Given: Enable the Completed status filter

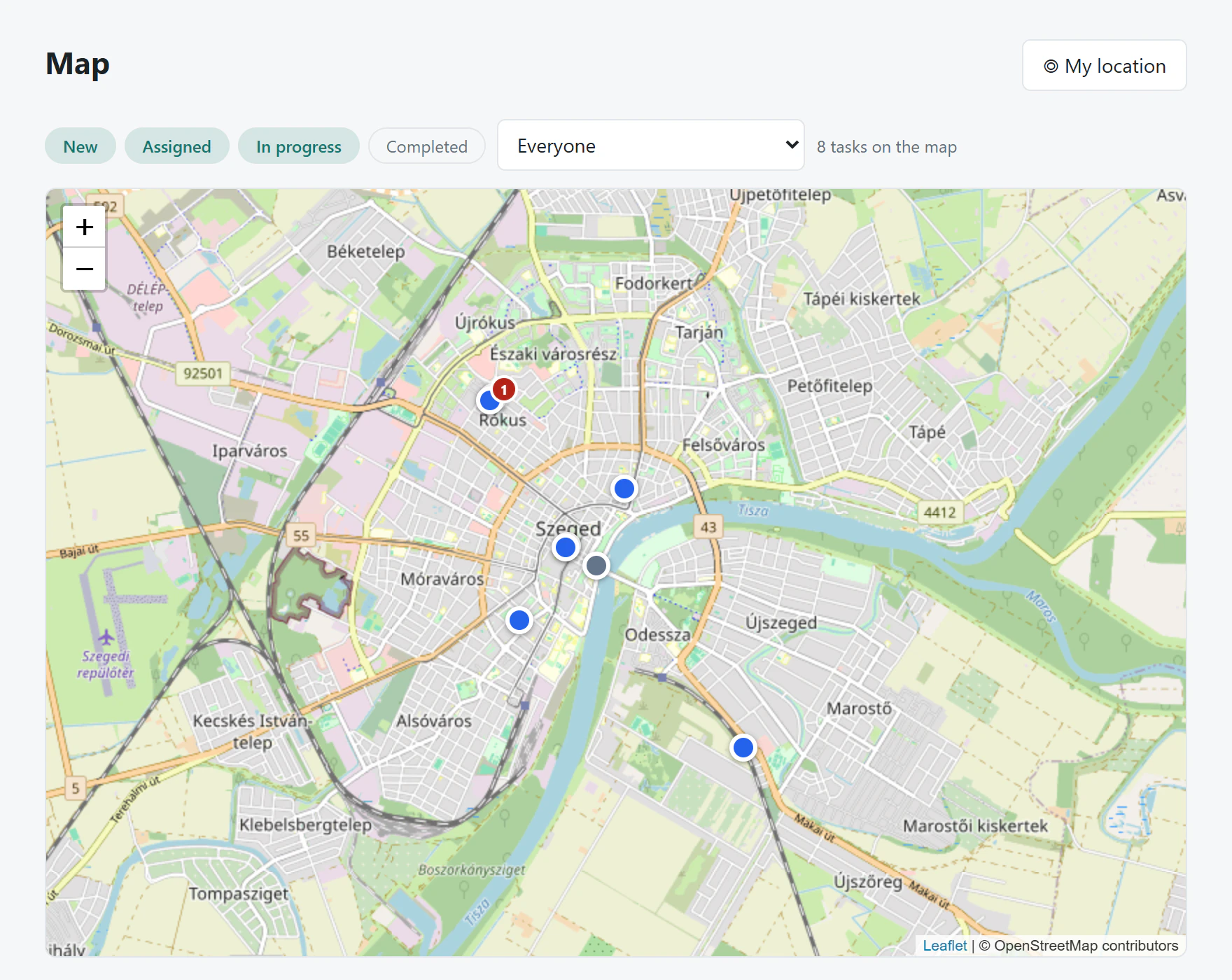Looking at the screenshot, I should click(x=426, y=146).
